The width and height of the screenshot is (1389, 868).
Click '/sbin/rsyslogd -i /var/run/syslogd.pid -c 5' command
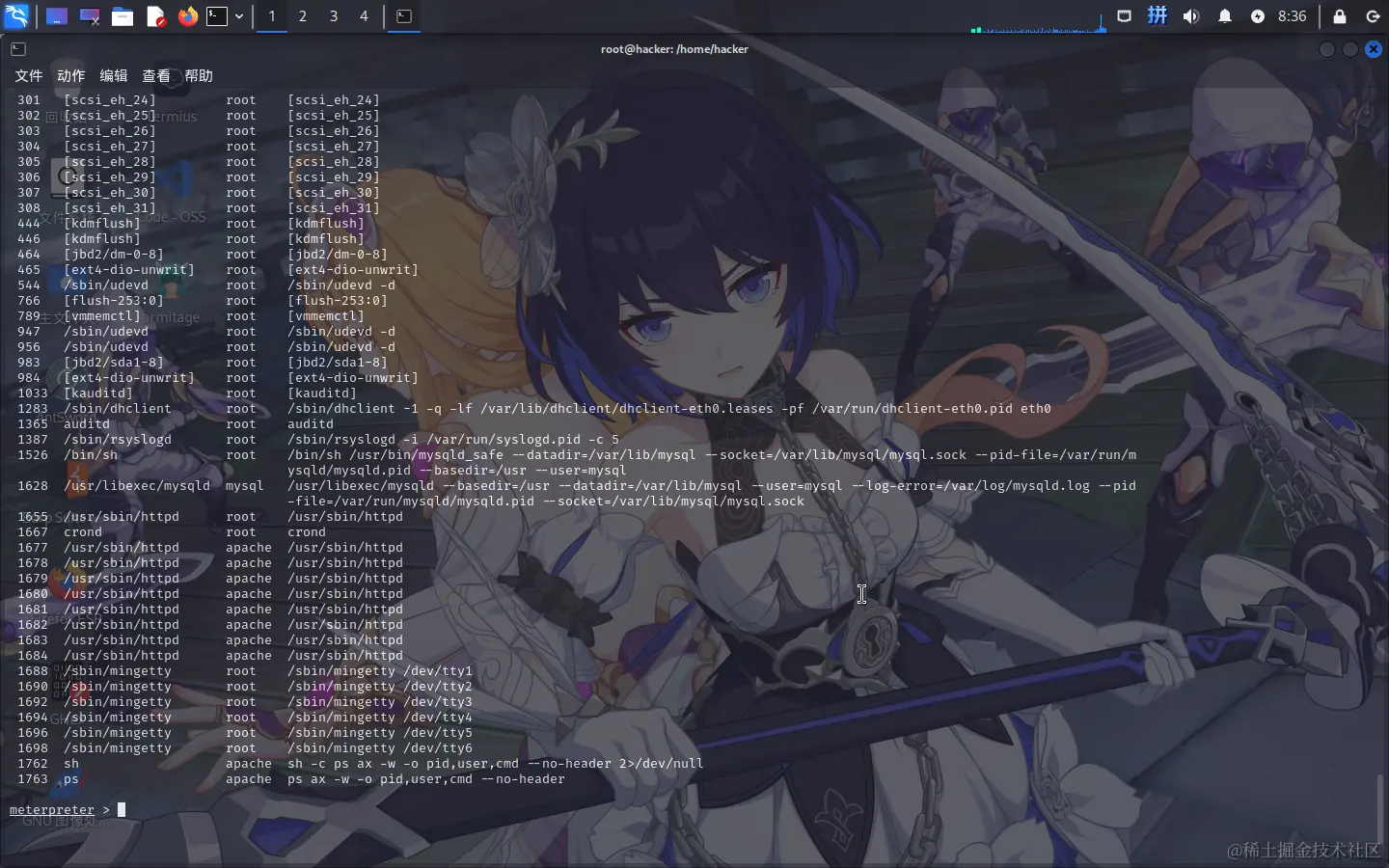pyautogui.click(x=453, y=440)
